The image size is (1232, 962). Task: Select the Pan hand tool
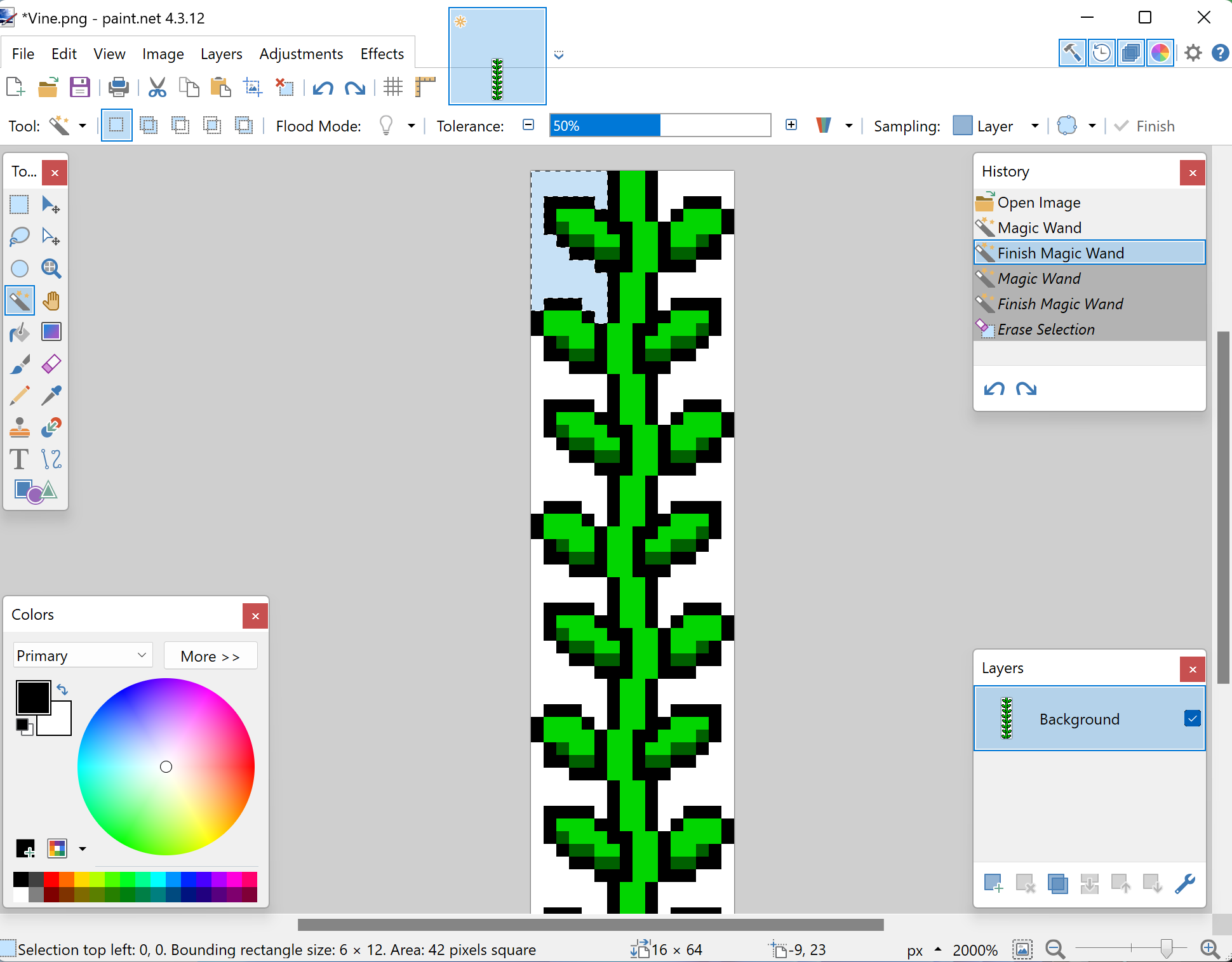pos(51,300)
